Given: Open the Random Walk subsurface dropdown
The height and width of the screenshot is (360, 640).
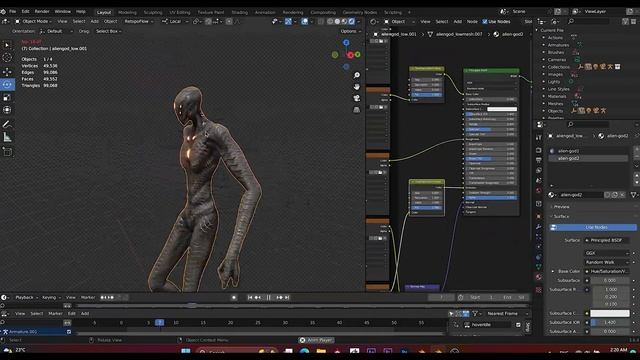Looking at the screenshot, I should (607, 262).
